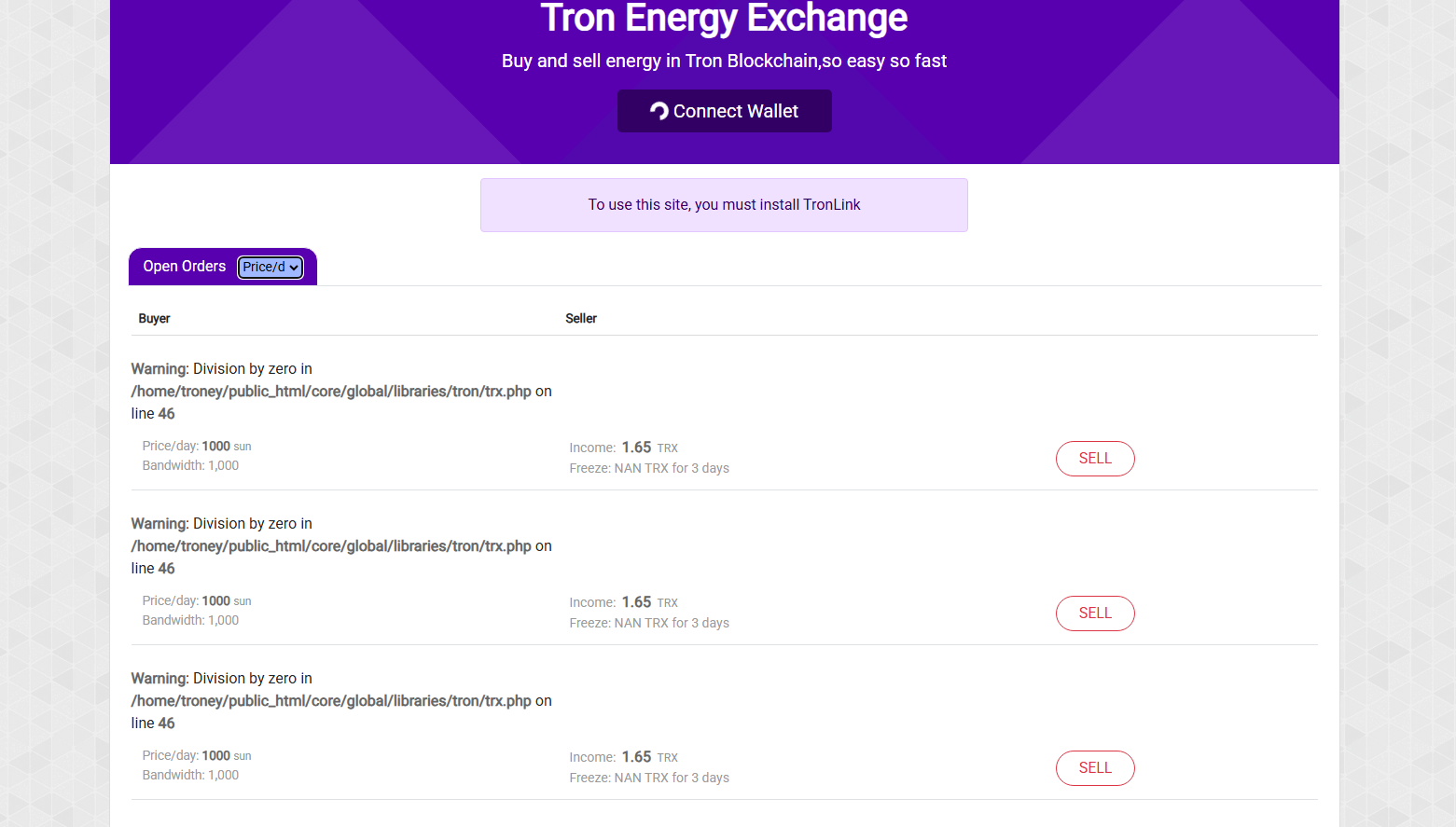Click the 'Buy and sell energy' subtitle text
This screenshot has height=827, width=1456.
[724, 62]
